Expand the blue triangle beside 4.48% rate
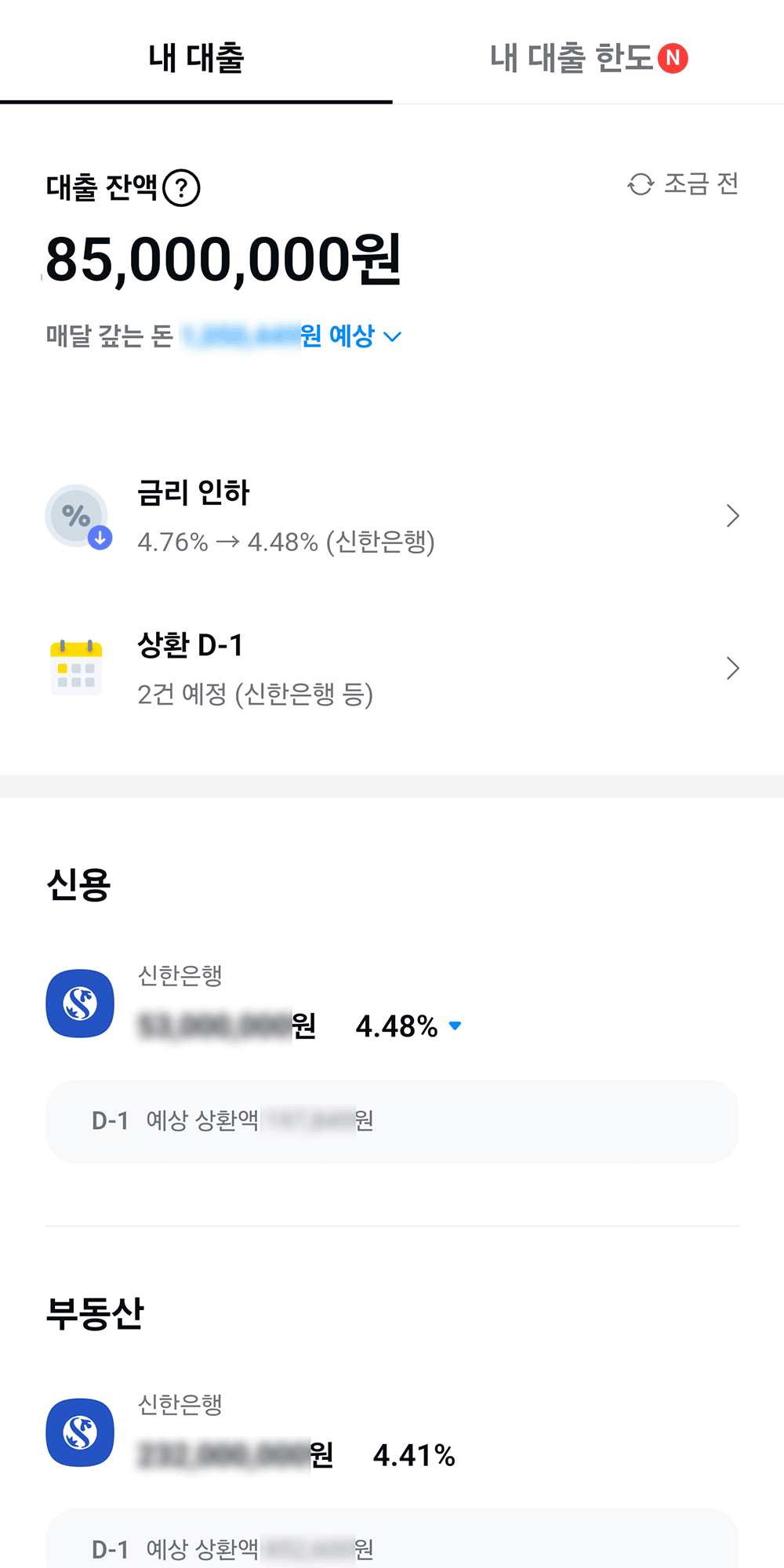The image size is (784, 1568). (x=455, y=1025)
